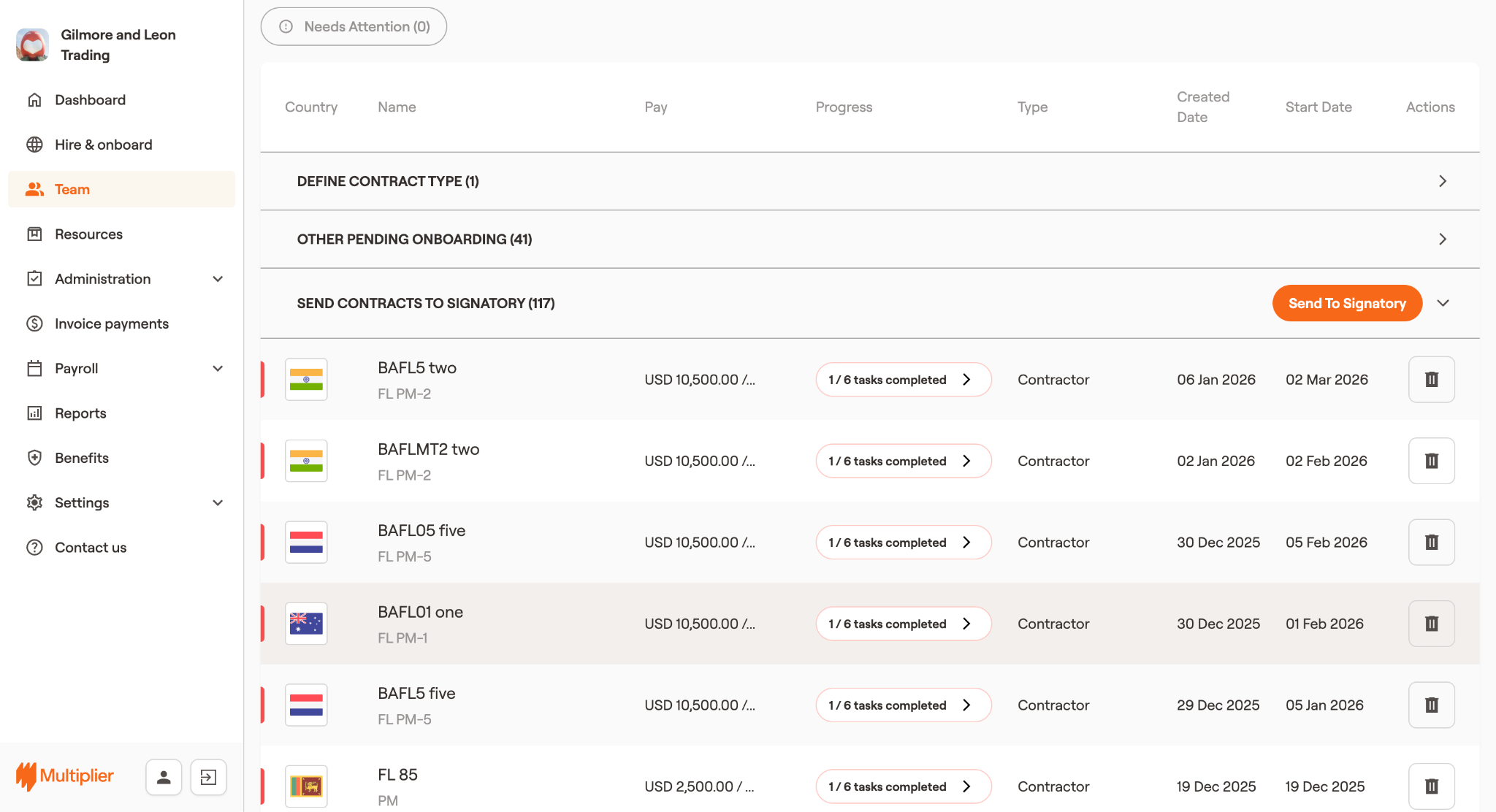Go to Invoice payments page
This screenshot has height=812, width=1496.
(x=111, y=323)
